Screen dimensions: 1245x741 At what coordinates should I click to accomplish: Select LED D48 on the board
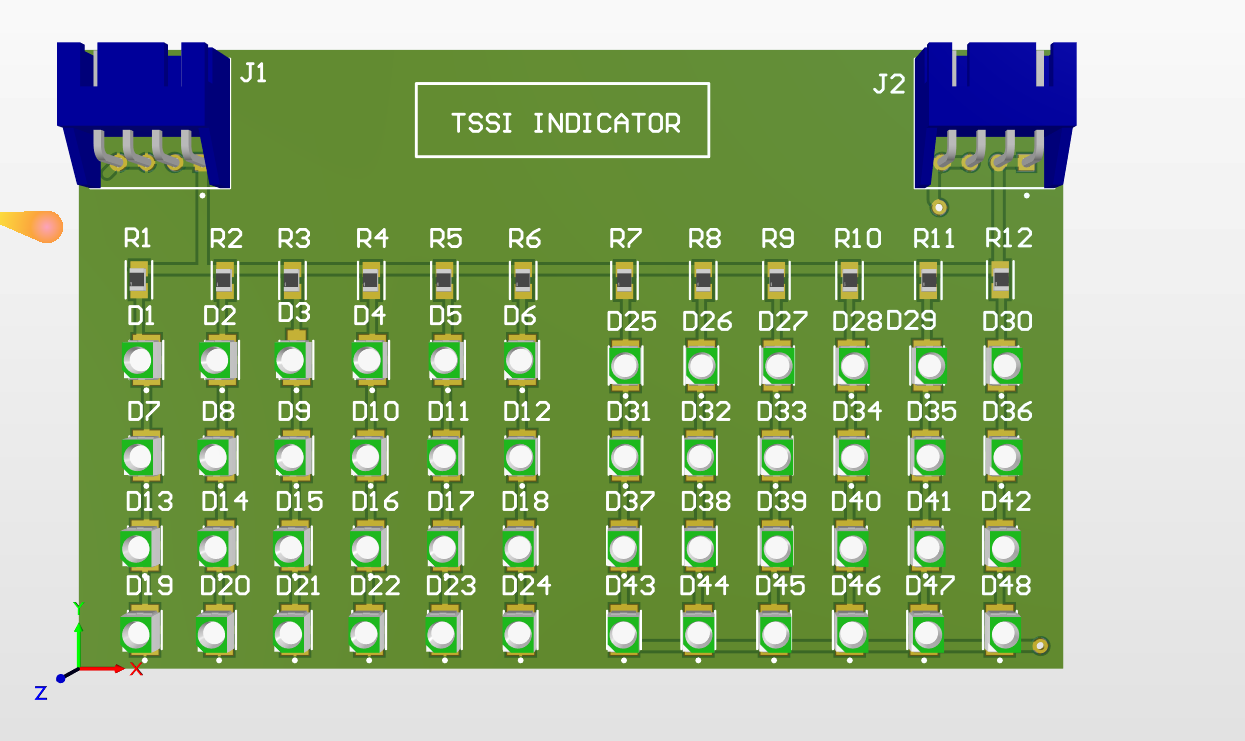(1003, 633)
